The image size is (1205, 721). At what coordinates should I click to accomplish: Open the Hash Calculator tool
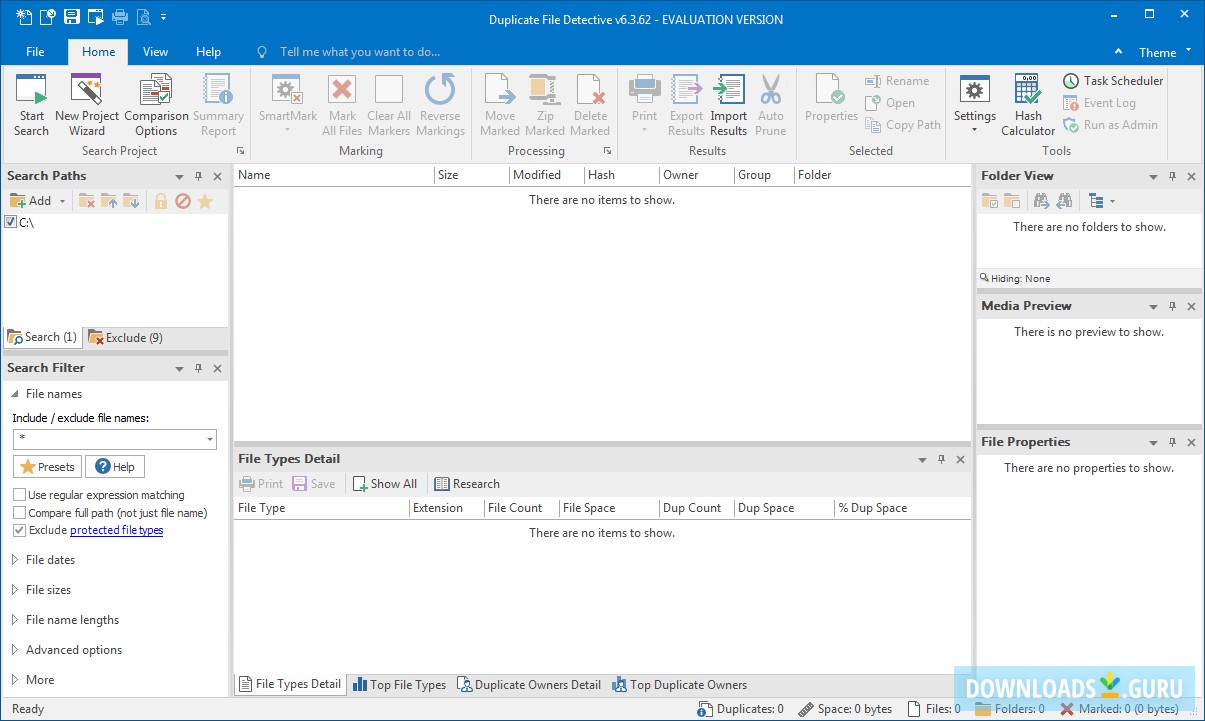pos(1028,105)
